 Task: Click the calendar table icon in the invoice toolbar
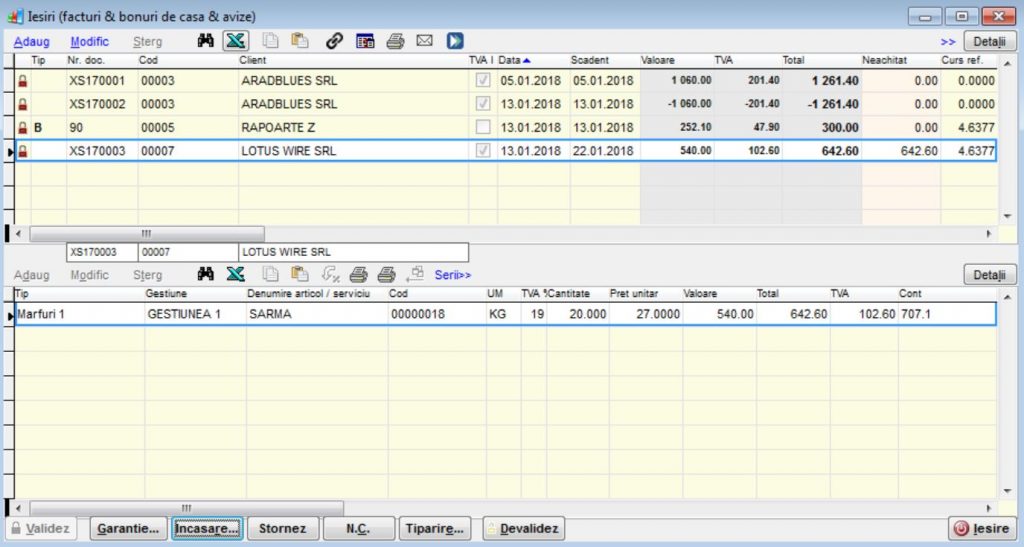point(365,41)
